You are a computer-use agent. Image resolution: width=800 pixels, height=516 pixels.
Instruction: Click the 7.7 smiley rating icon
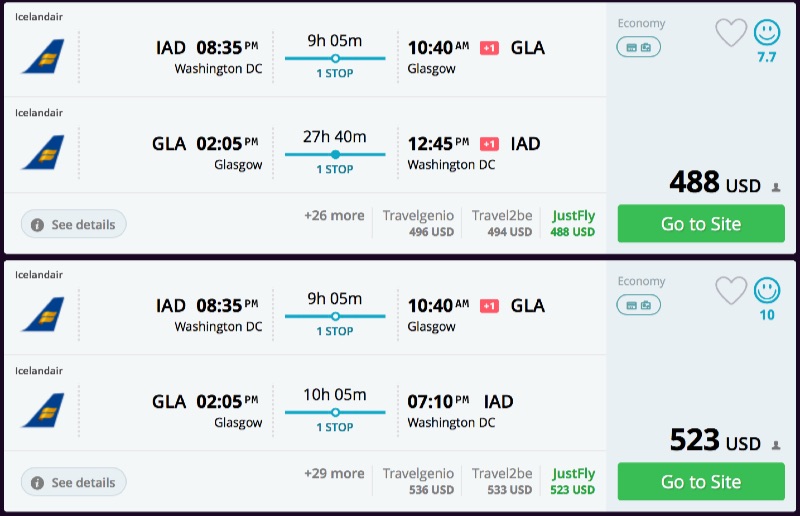coord(767,33)
